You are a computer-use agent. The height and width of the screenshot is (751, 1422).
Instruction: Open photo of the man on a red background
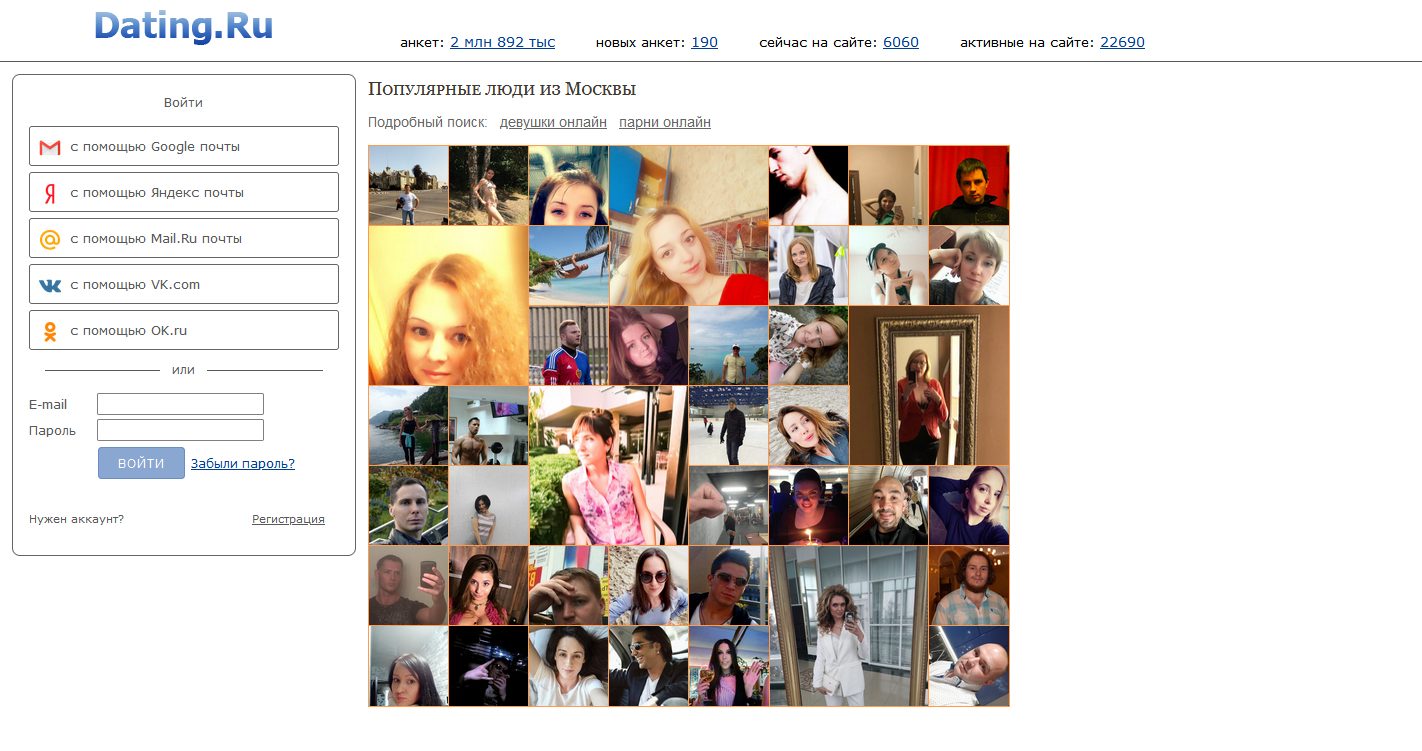click(x=969, y=185)
